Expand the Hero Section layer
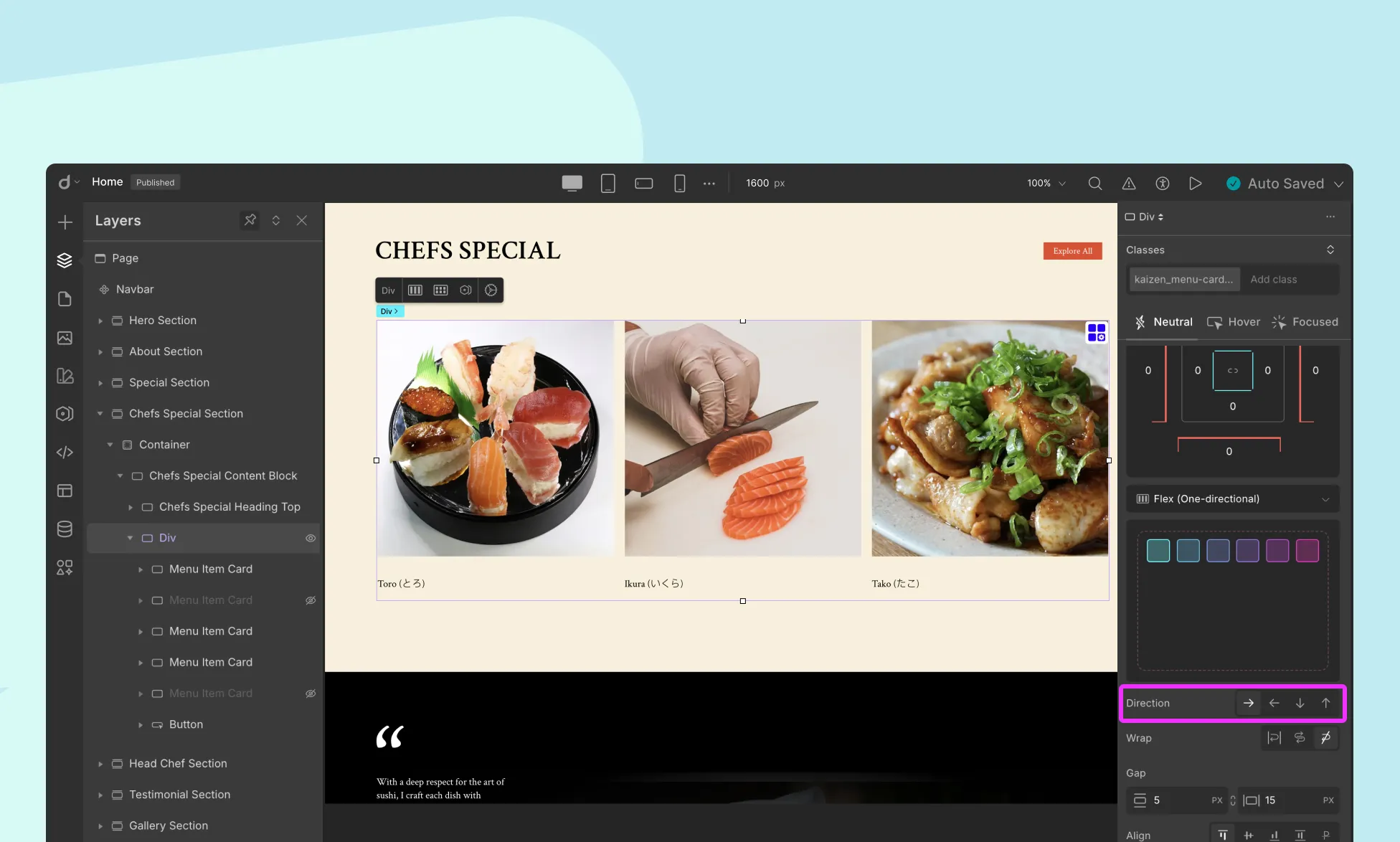 point(100,321)
